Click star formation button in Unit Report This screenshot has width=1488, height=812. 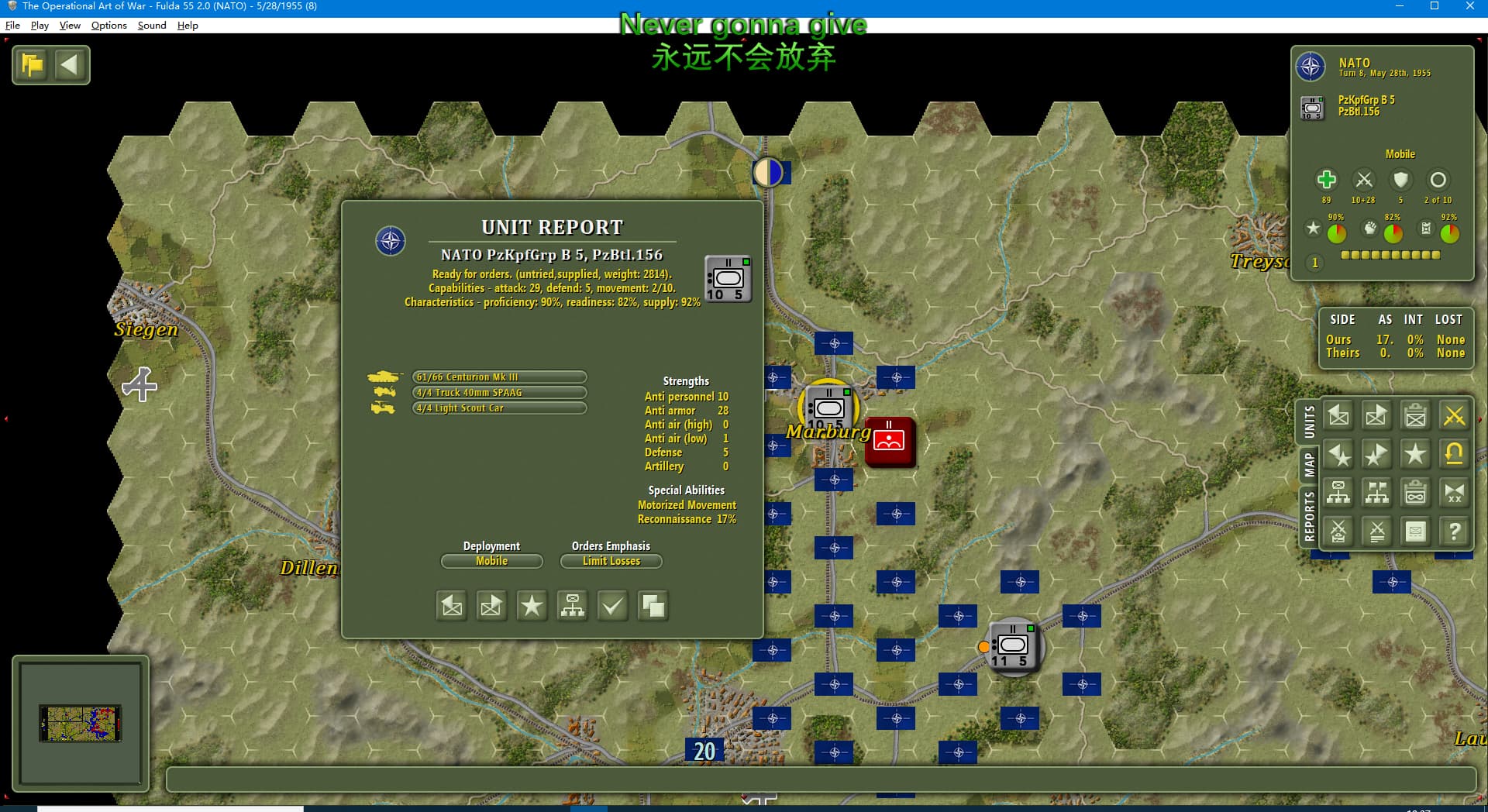click(x=532, y=606)
